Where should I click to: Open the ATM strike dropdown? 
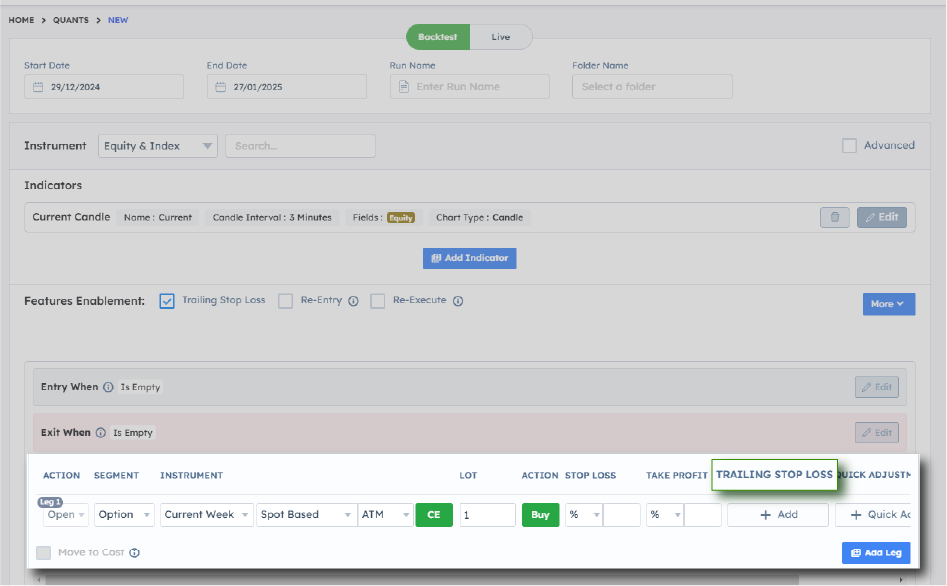[x=385, y=515]
